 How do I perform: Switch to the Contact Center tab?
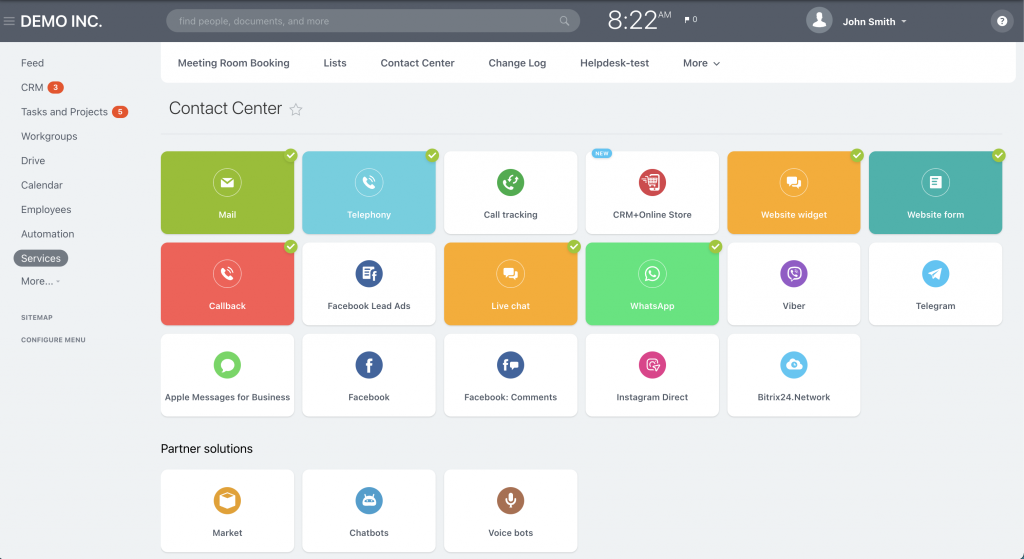coord(417,63)
